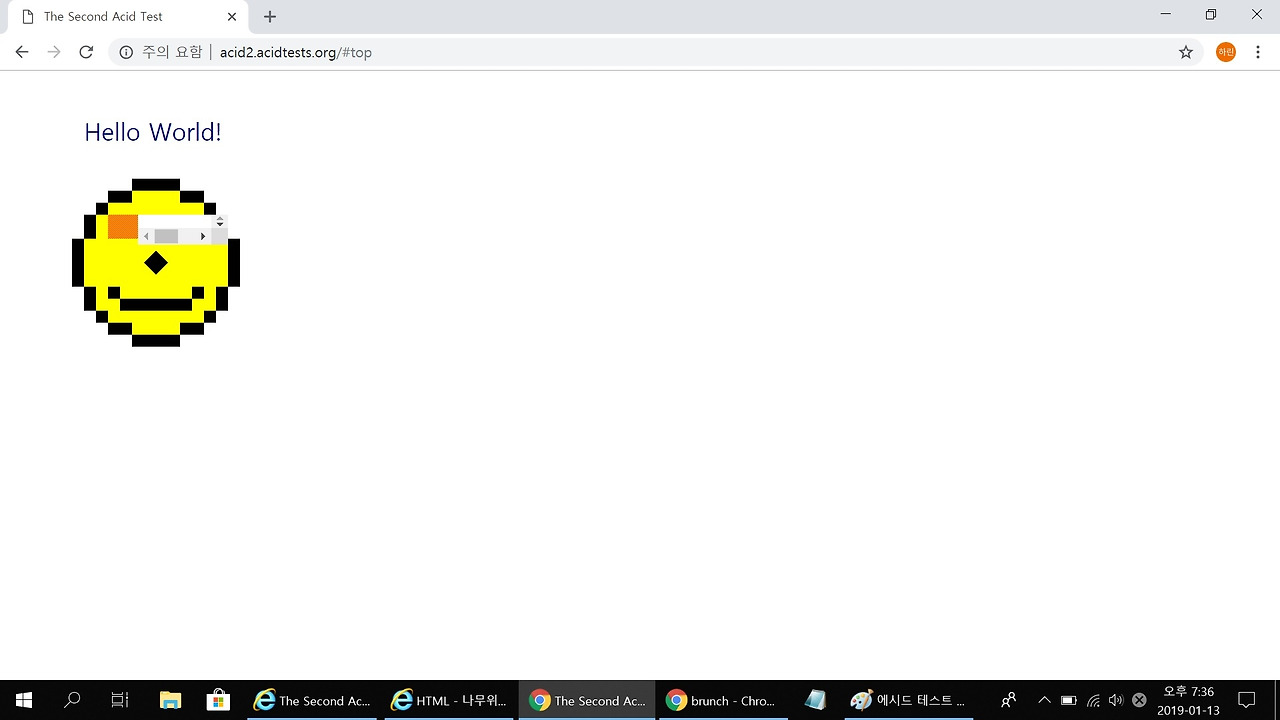Click the tiny vertical scroll arrows in the smiley

[220, 221]
